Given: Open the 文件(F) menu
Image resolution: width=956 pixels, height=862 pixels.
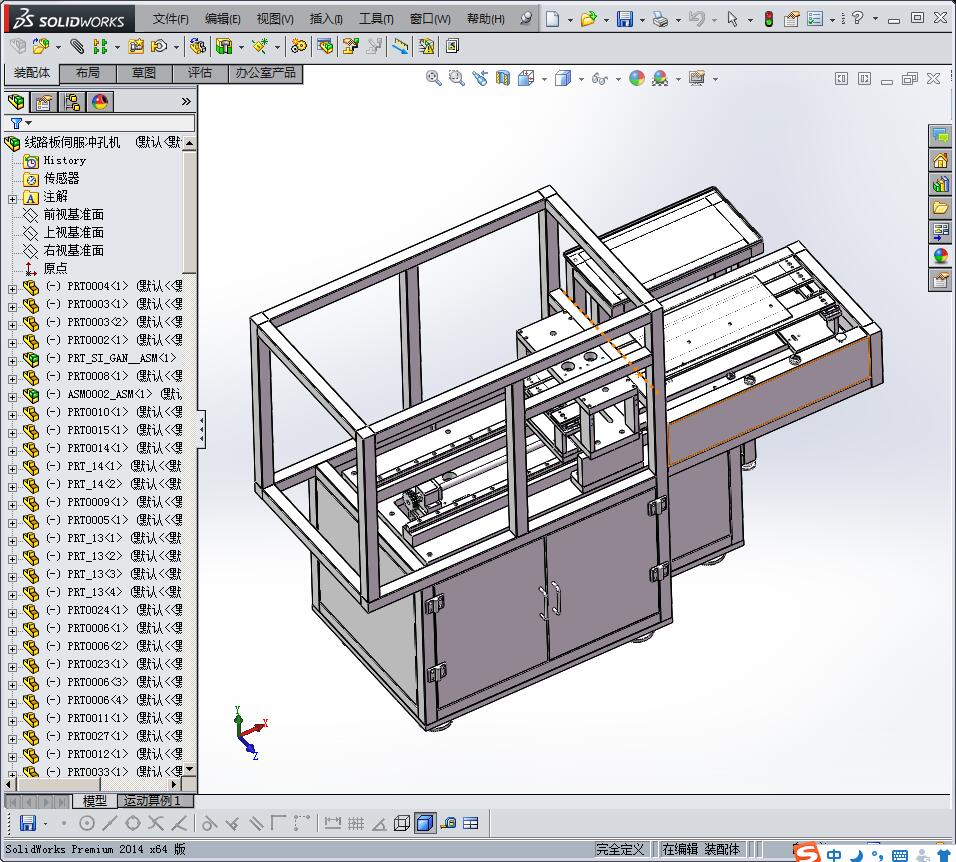Looking at the screenshot, I should pos(170,19).
